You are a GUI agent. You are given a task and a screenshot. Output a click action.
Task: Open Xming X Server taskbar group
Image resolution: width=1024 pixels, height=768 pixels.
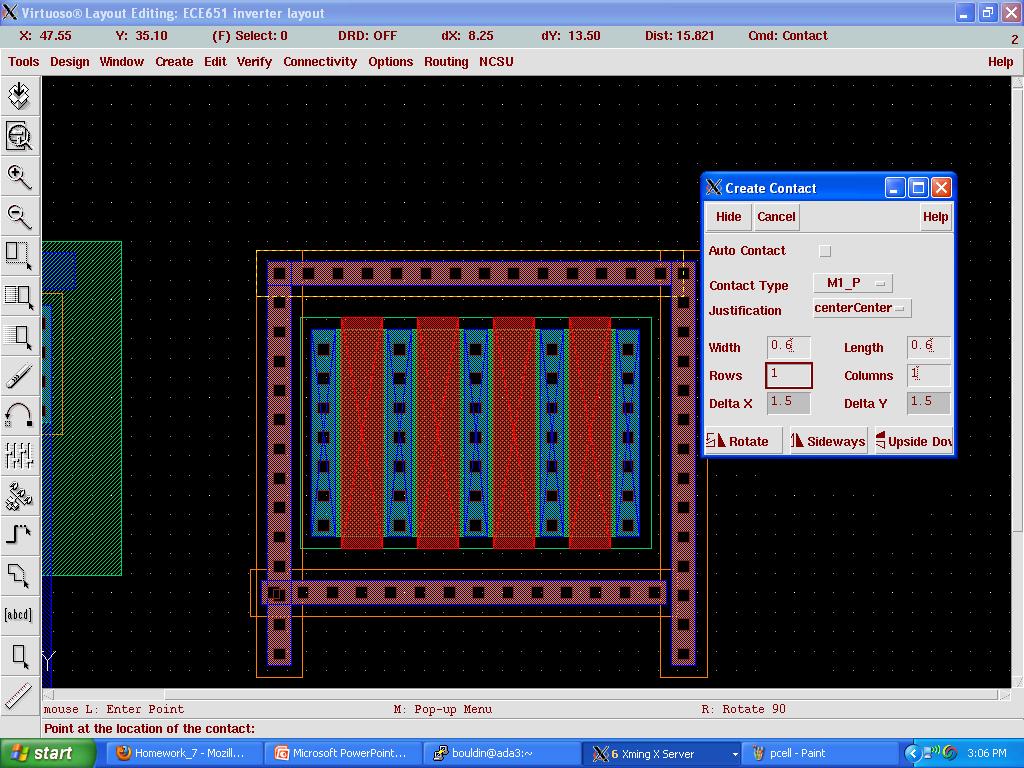662,753
